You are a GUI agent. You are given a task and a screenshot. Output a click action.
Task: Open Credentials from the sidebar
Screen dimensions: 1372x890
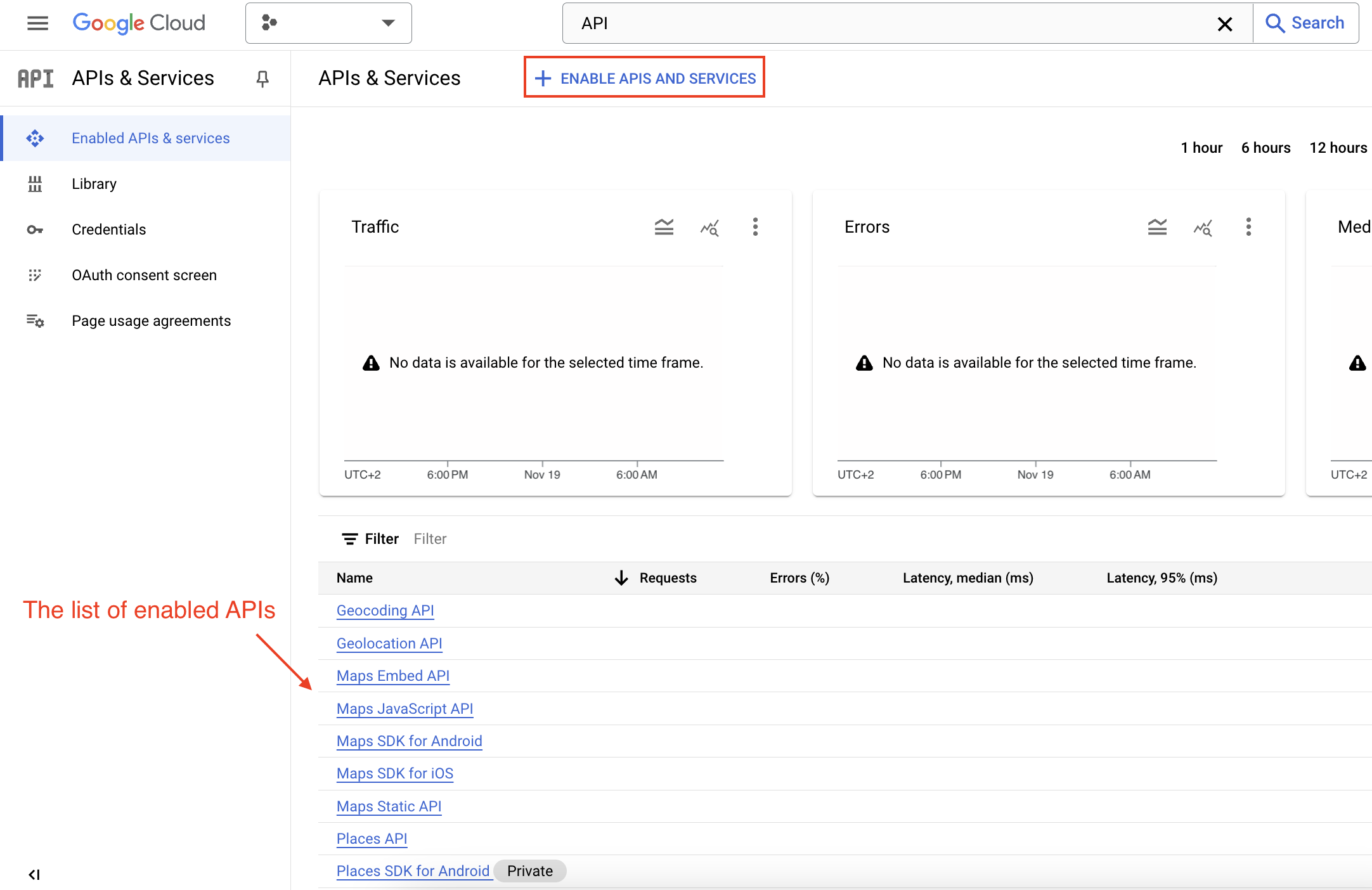(x=108, y=229)
